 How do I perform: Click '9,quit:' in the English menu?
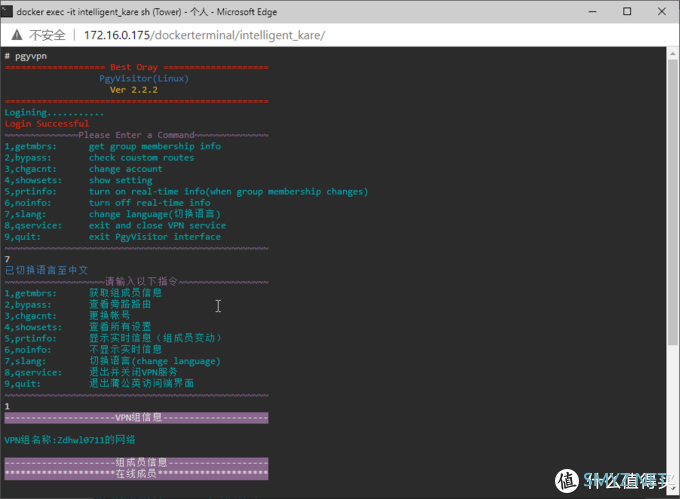(23, 236)
